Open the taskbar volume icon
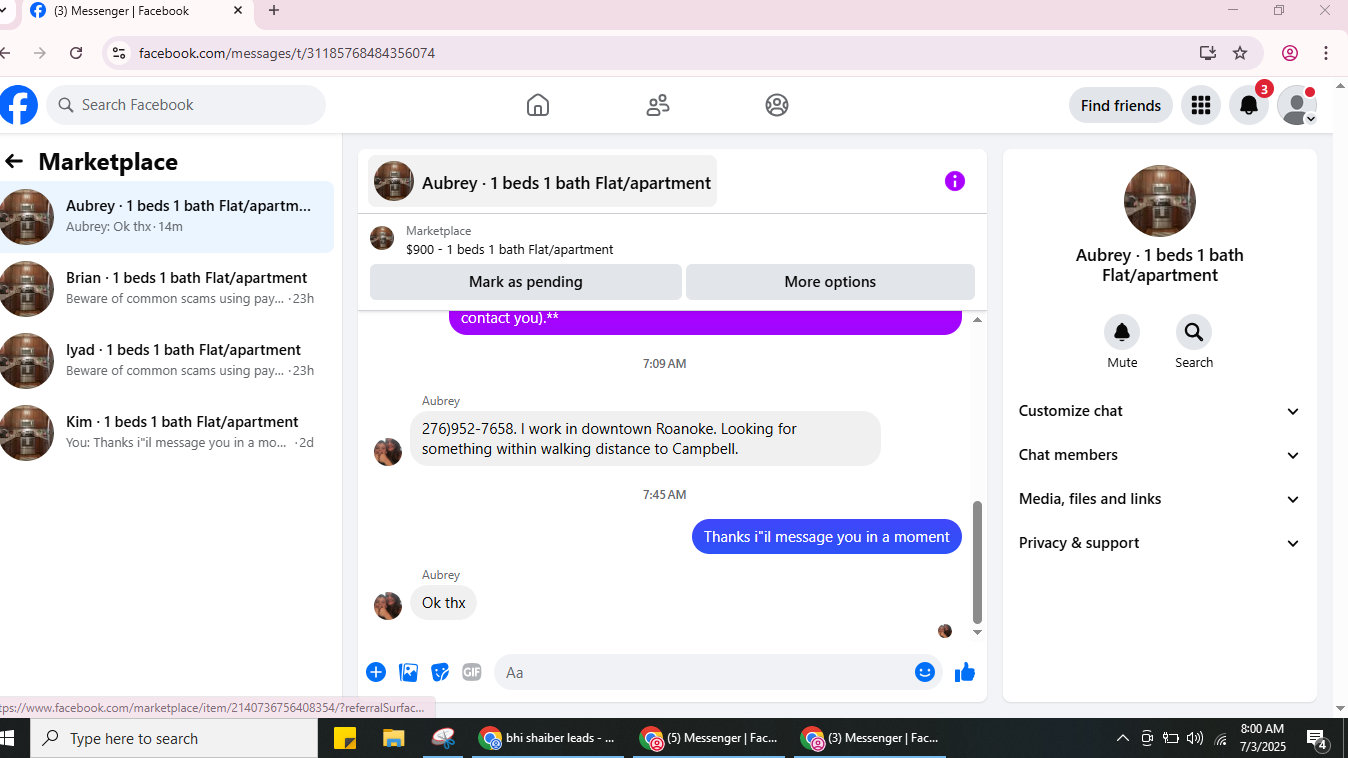 (1194, 738)
